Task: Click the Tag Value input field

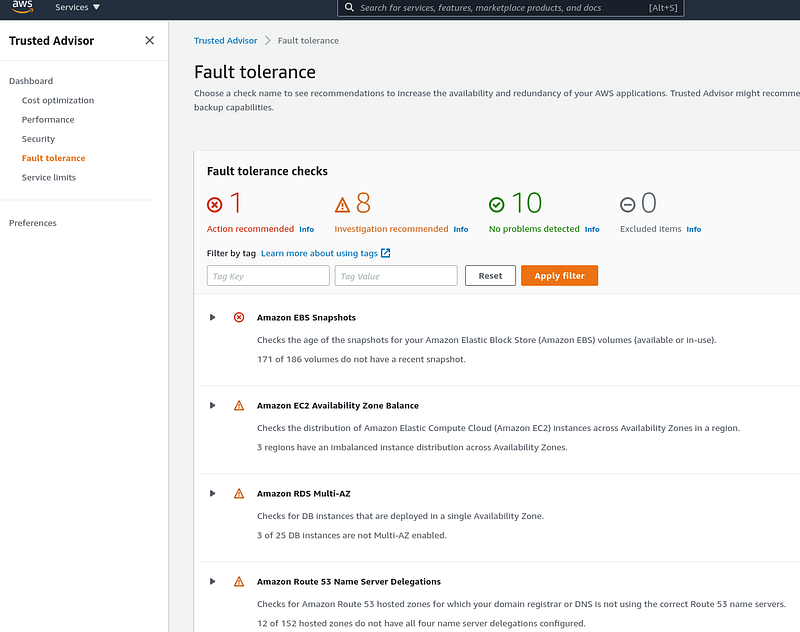Action: coord(396,275)
